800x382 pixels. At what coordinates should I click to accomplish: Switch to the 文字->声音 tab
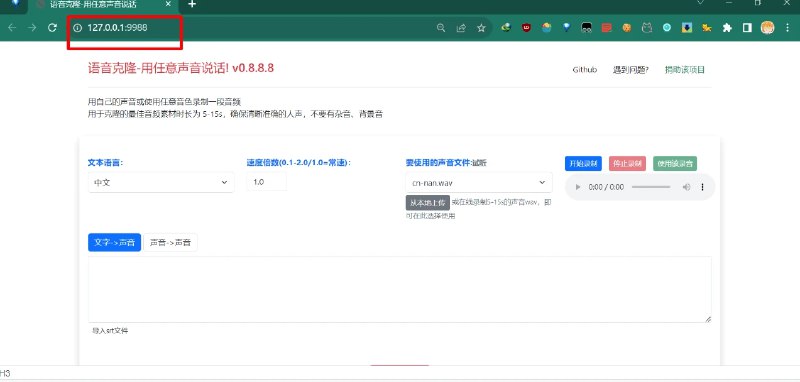pyautogui.click(x=114, y=243)
